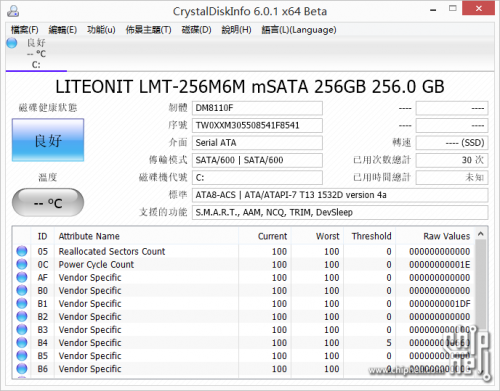The width and height of the screenshot is (500, 391).
Task: Open the 語言(L)(Language) menu
Action: pos(299,30)
